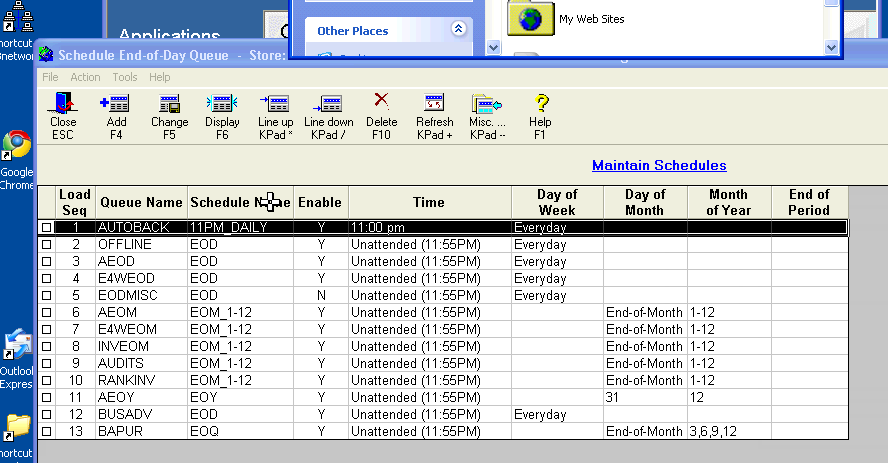Select the BUSADV queue name cell
Image resolution: width=888 pixels, height=463 pixels.
[x=141, y=414]
